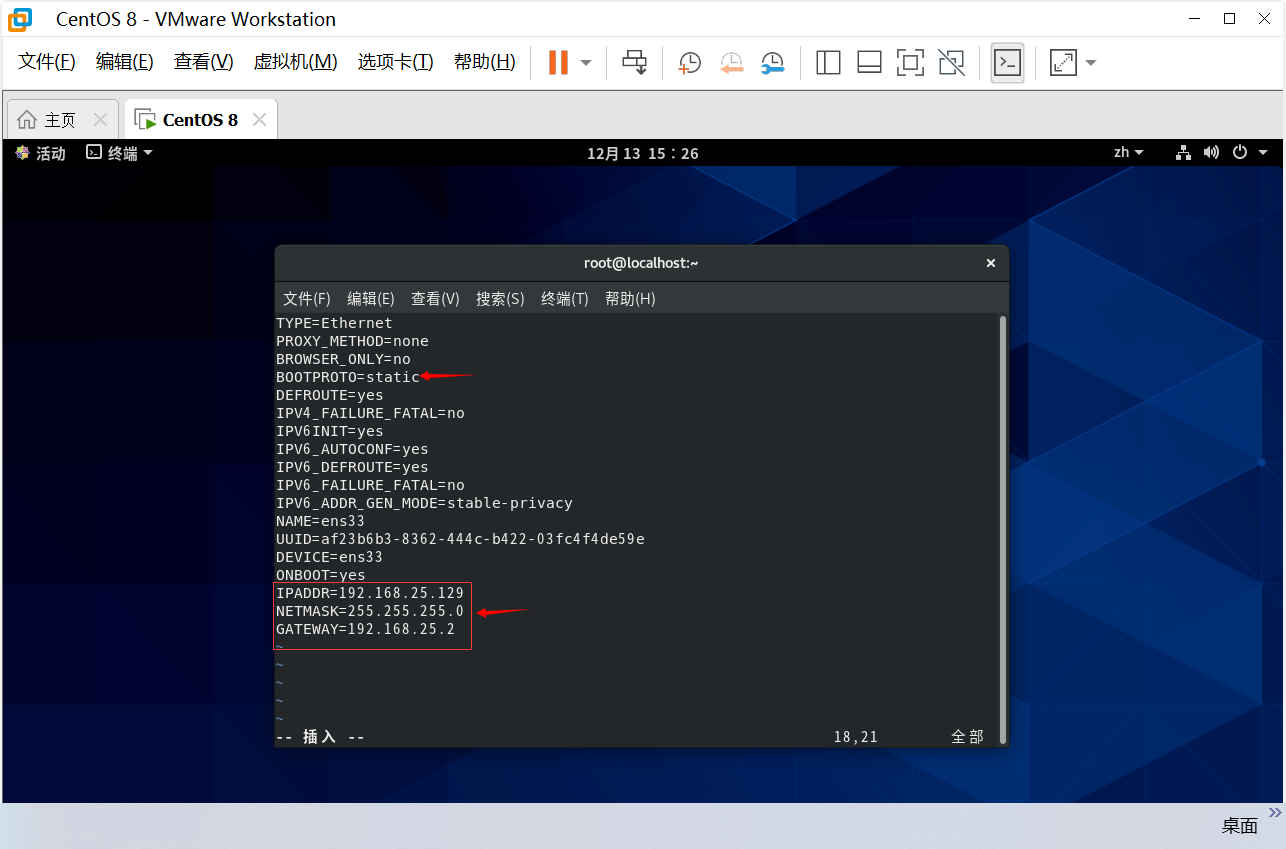Viewport: 1286px width, 849px height.
Task: Enter full screen mode icon
Action: tap(910, 63)
